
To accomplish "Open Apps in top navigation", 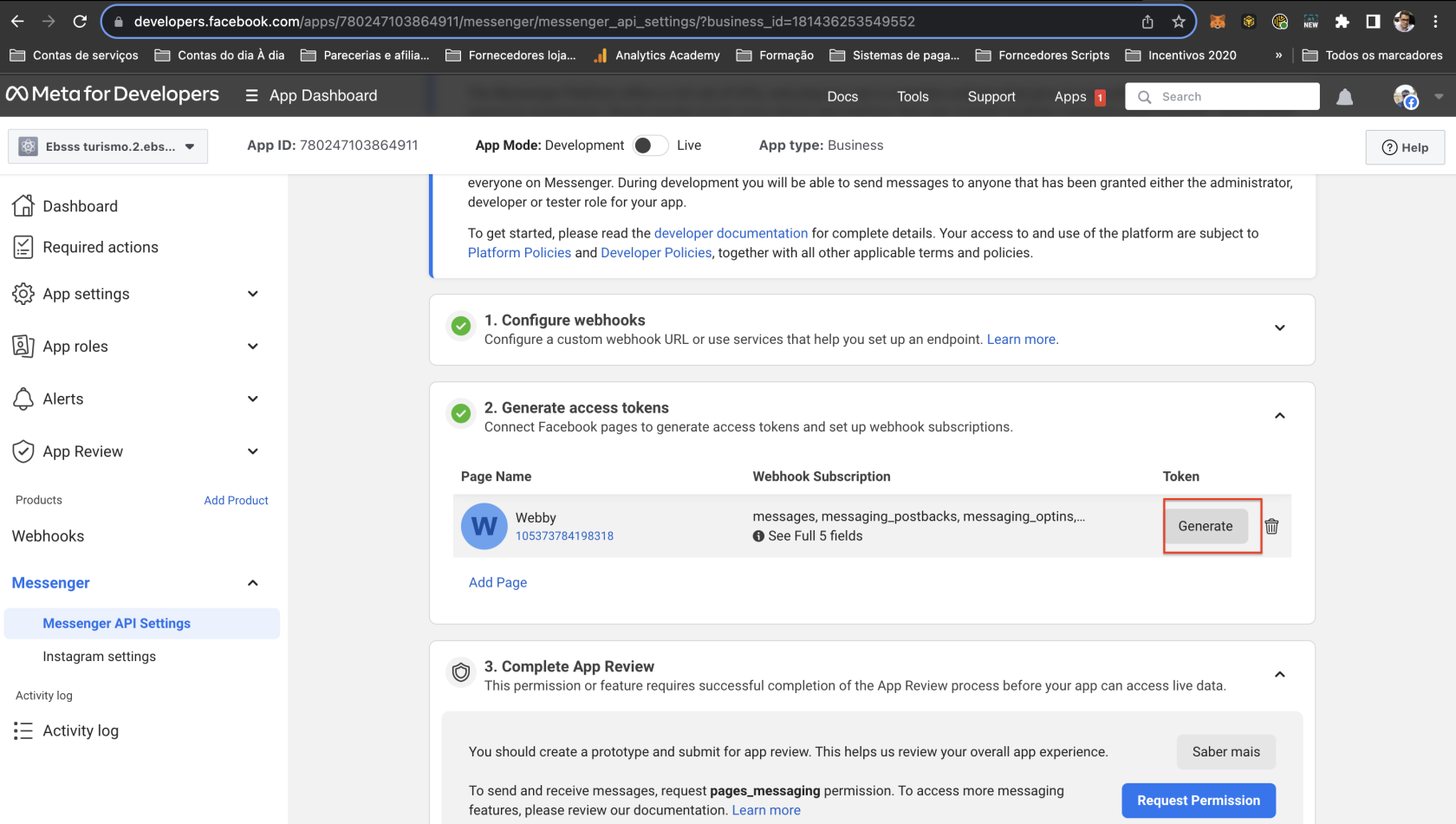I will click(1070, 97).
